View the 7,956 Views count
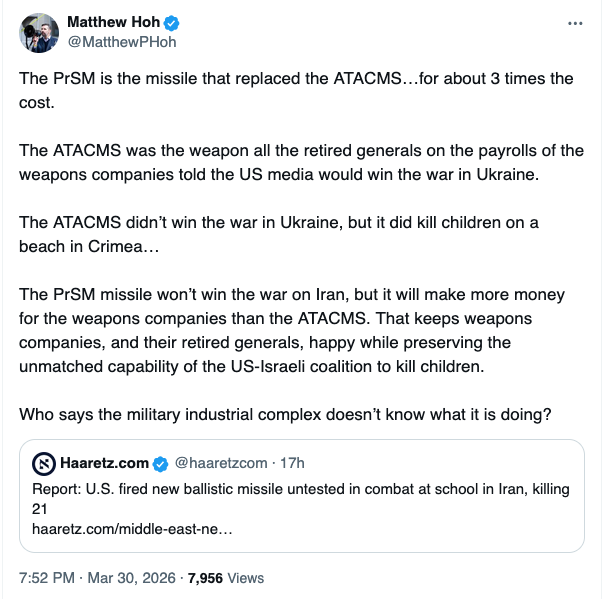The image size is (602, 599). [x=229, y=578]
